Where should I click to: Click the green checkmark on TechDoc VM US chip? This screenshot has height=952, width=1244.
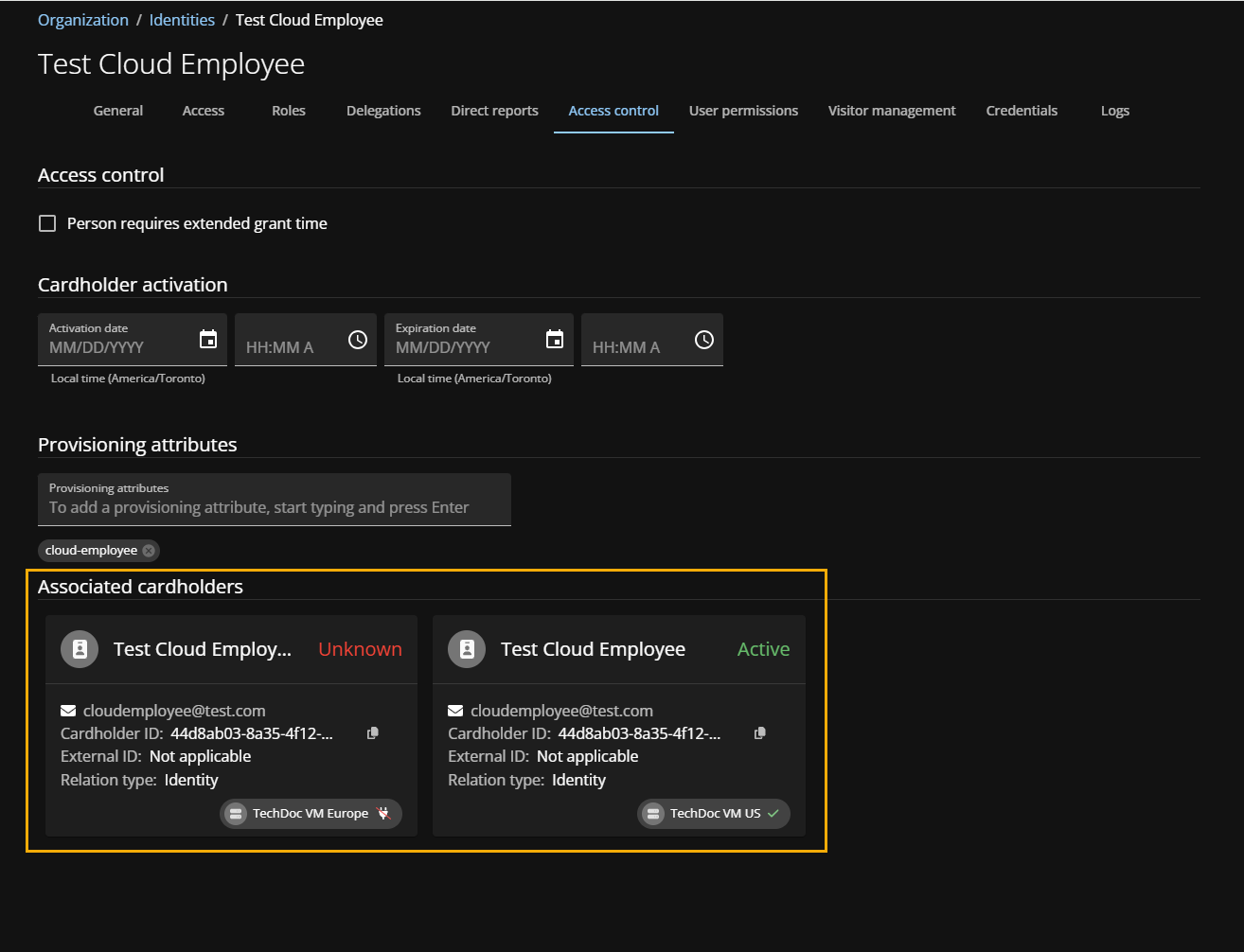coord(773,813)
